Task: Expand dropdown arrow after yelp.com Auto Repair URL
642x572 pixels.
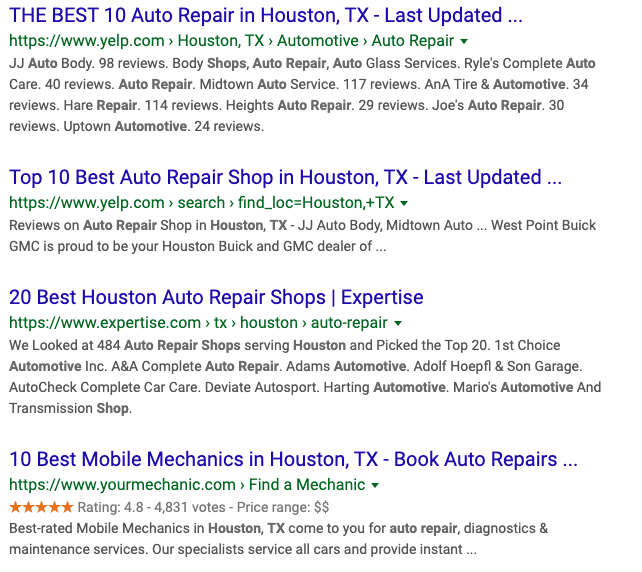Action: click(x=464, y=41)
